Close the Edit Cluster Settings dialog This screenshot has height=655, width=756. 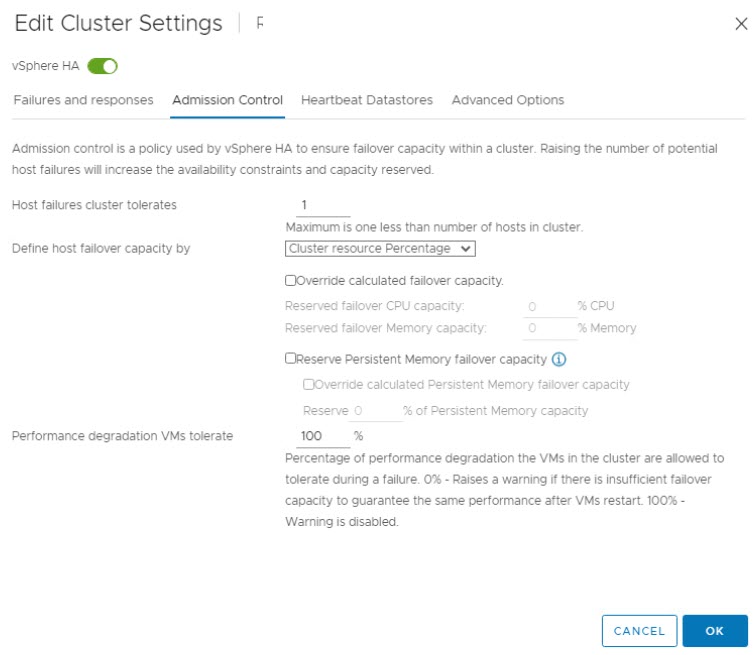[x=741, y=24]
